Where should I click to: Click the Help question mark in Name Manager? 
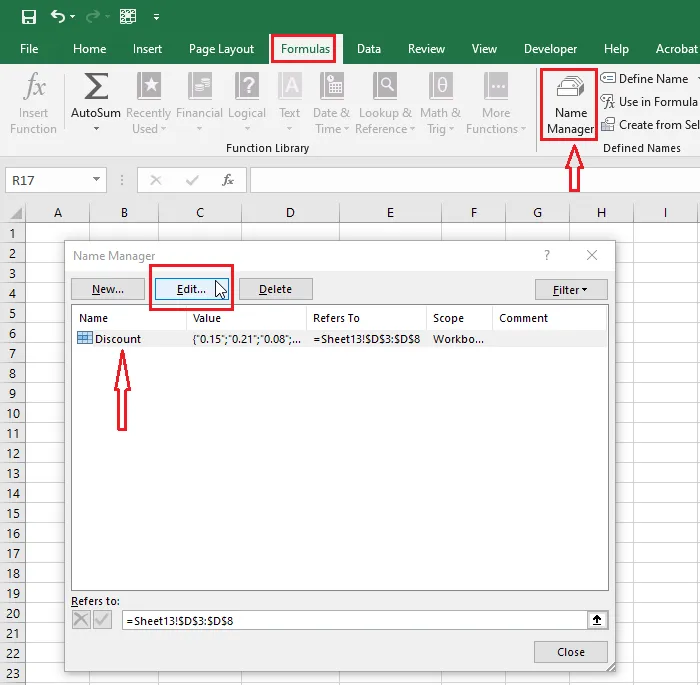(x=547, y=255)
